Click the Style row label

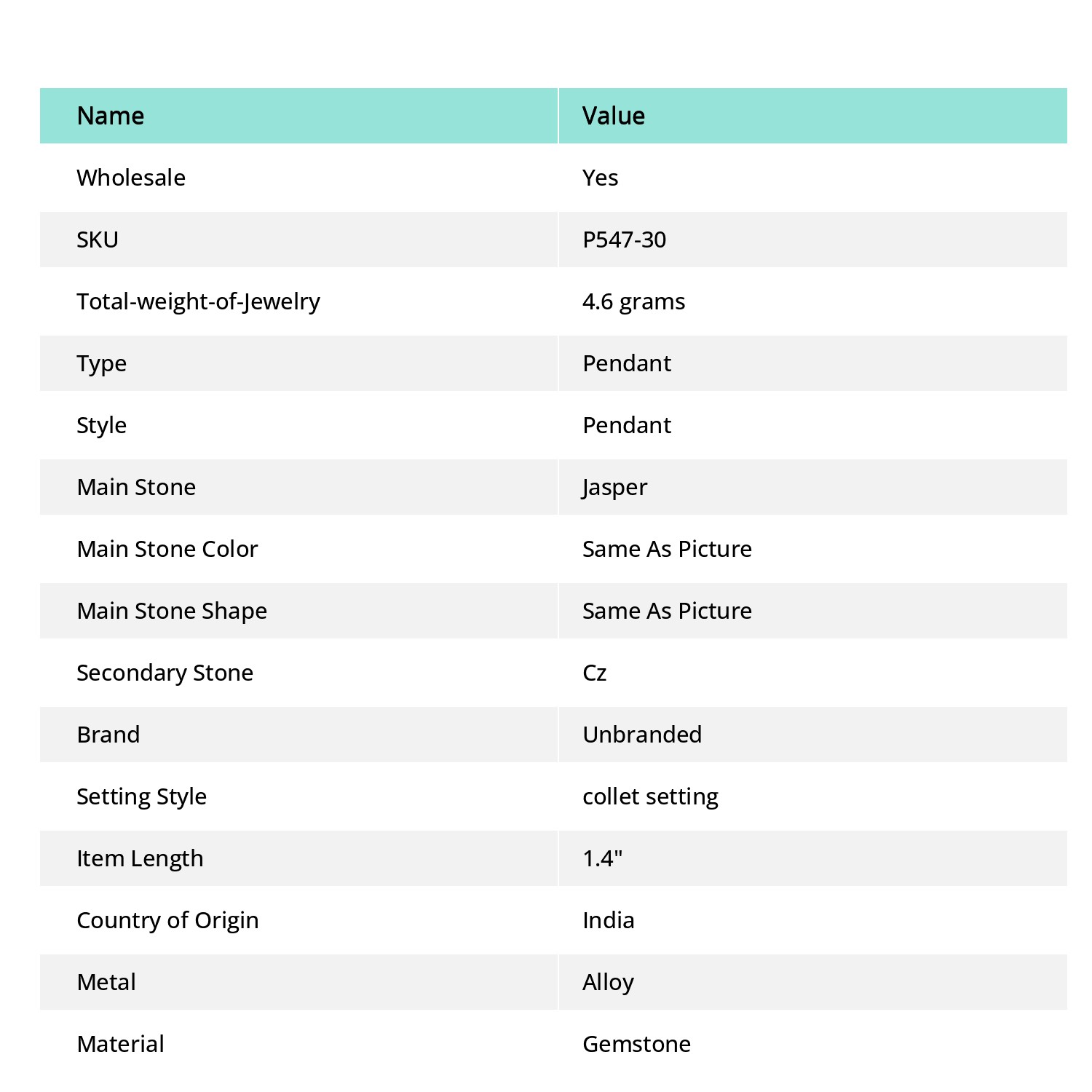point(102,426)
